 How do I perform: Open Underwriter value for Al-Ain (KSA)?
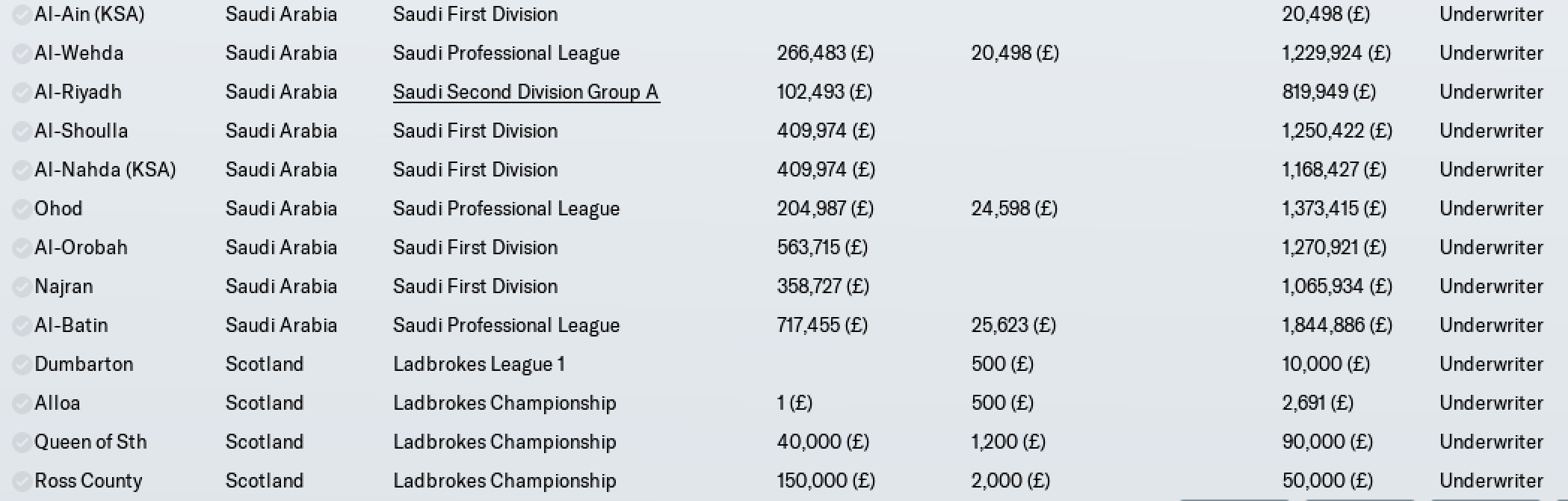1491,14
